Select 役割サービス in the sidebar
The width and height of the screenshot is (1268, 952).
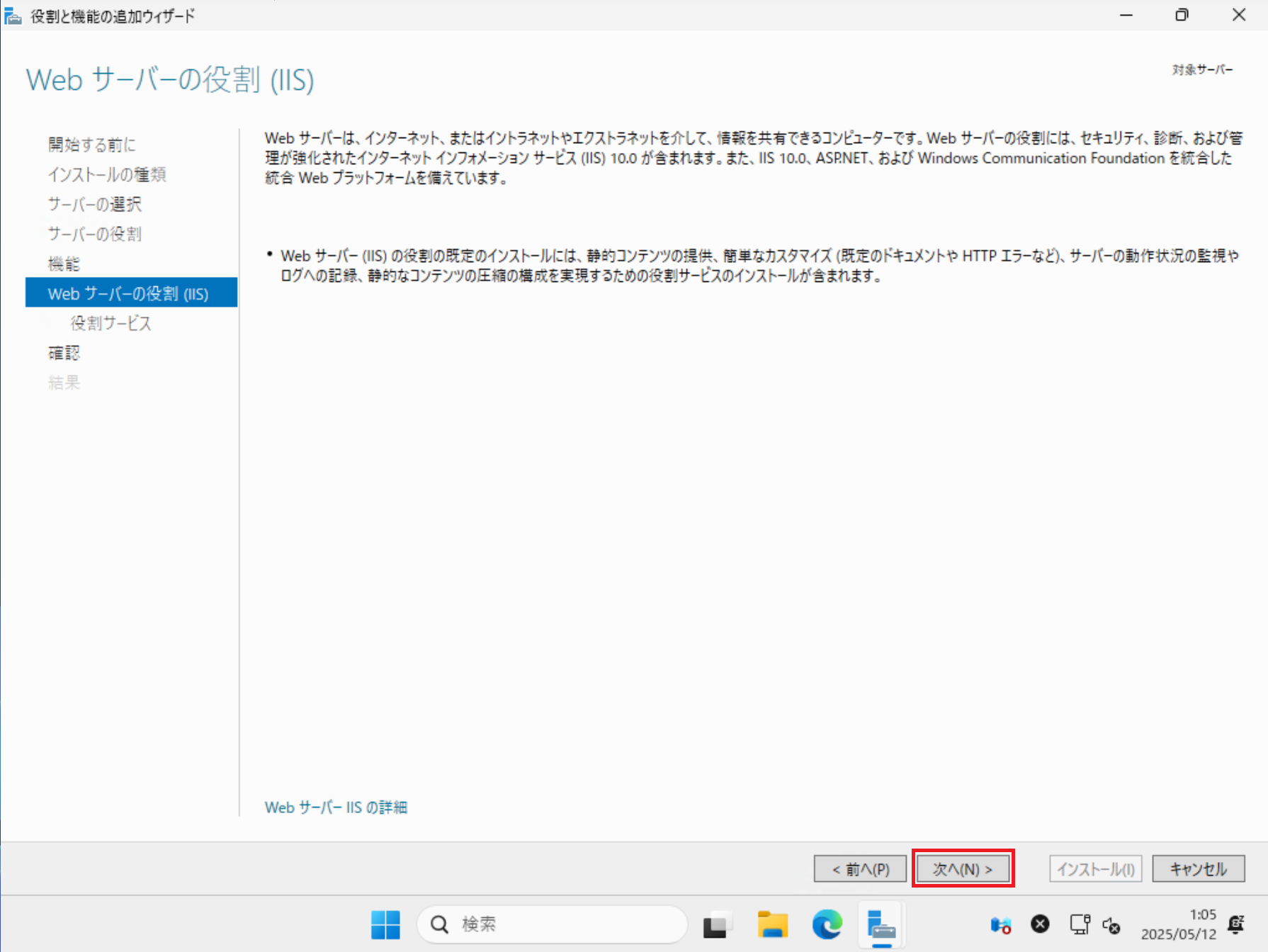pyautogui.click(x=111, y=323)
